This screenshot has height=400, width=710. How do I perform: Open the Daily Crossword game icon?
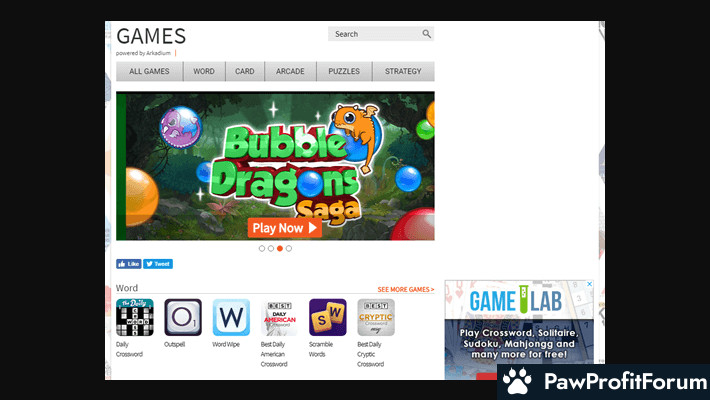coord(134,317)
